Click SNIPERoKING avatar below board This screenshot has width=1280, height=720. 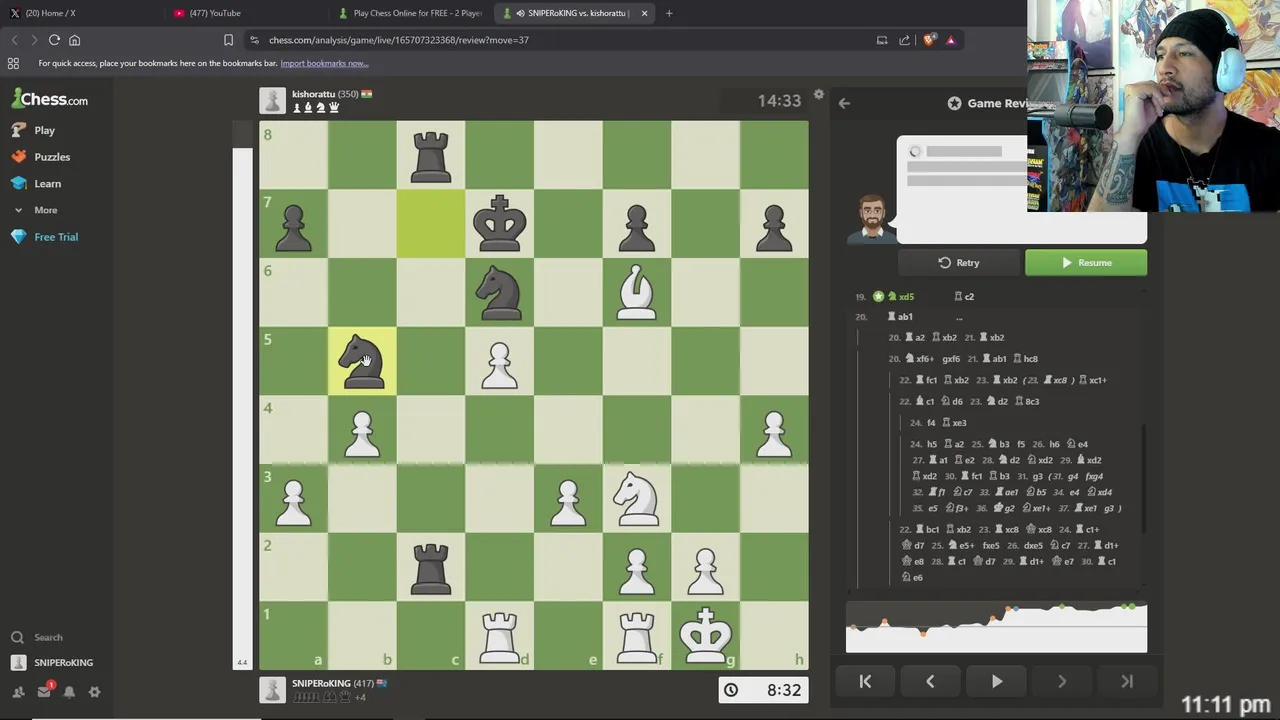point(272,690)
